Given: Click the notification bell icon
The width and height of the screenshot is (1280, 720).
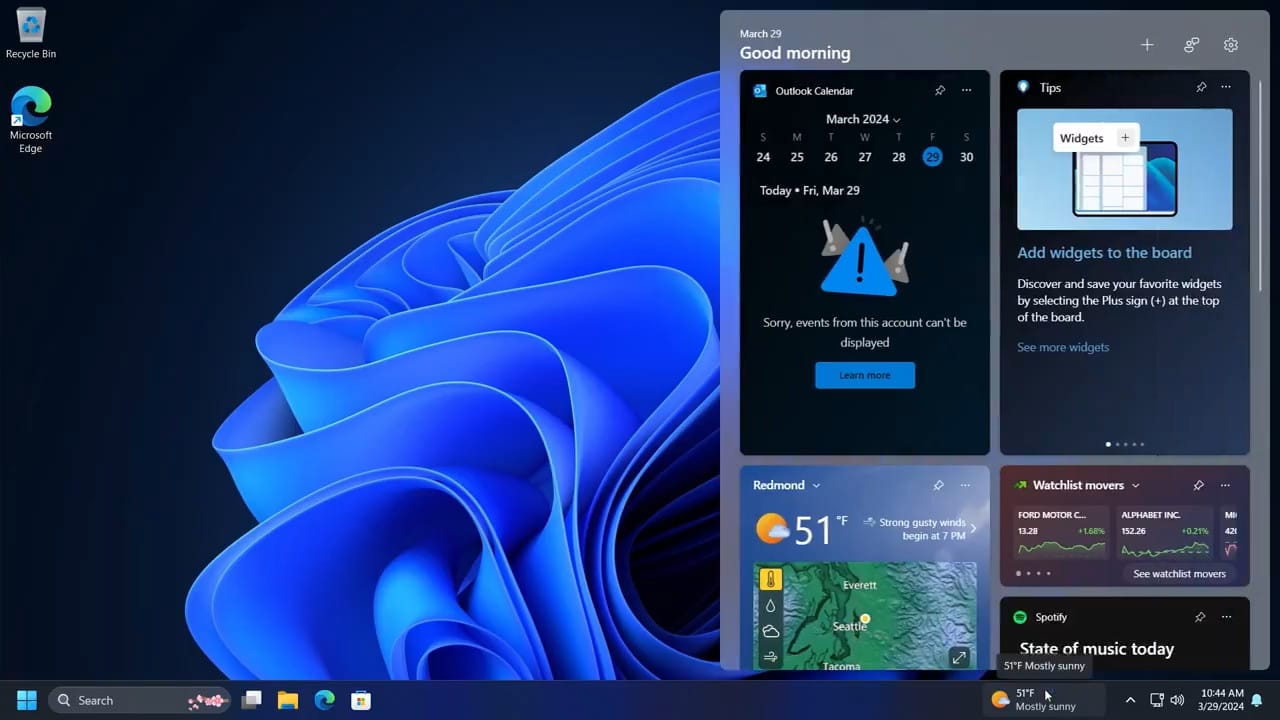Looking at the screenshot, I should [x=1257, y=700].
